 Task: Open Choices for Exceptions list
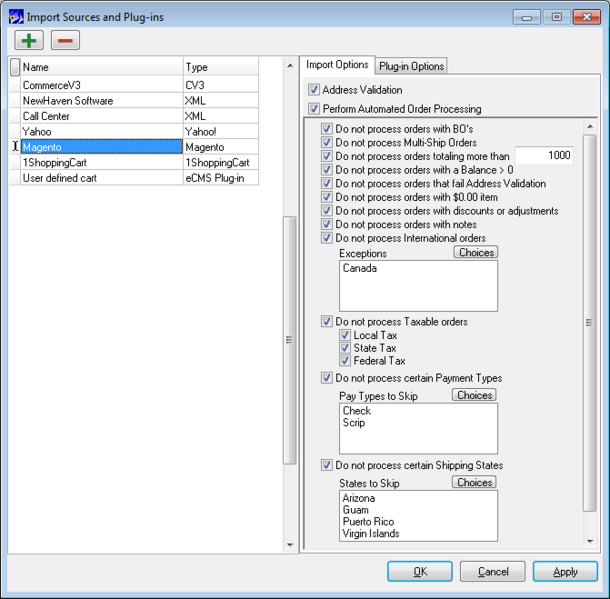476,252
